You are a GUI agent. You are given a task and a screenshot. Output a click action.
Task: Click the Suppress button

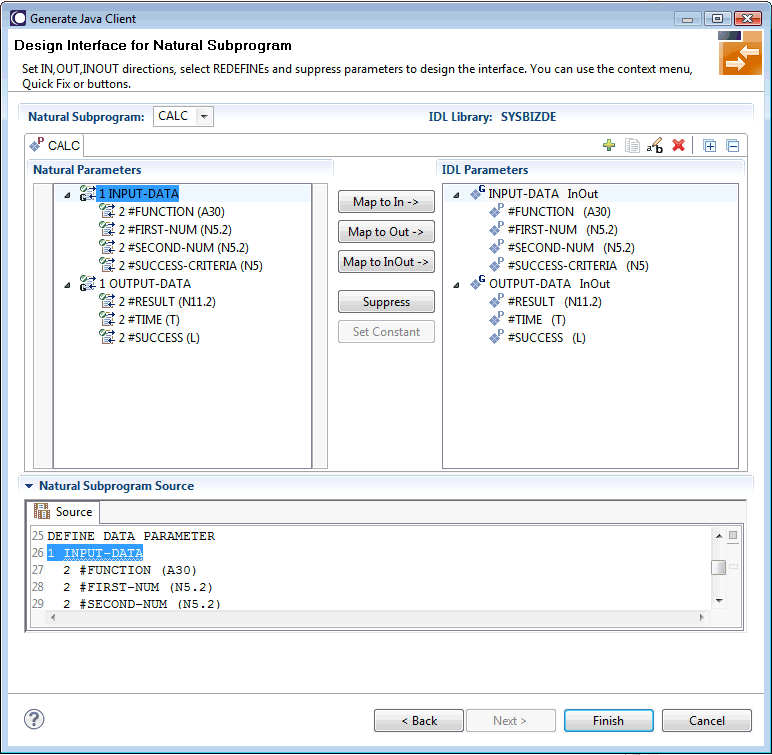click(386, 301)
